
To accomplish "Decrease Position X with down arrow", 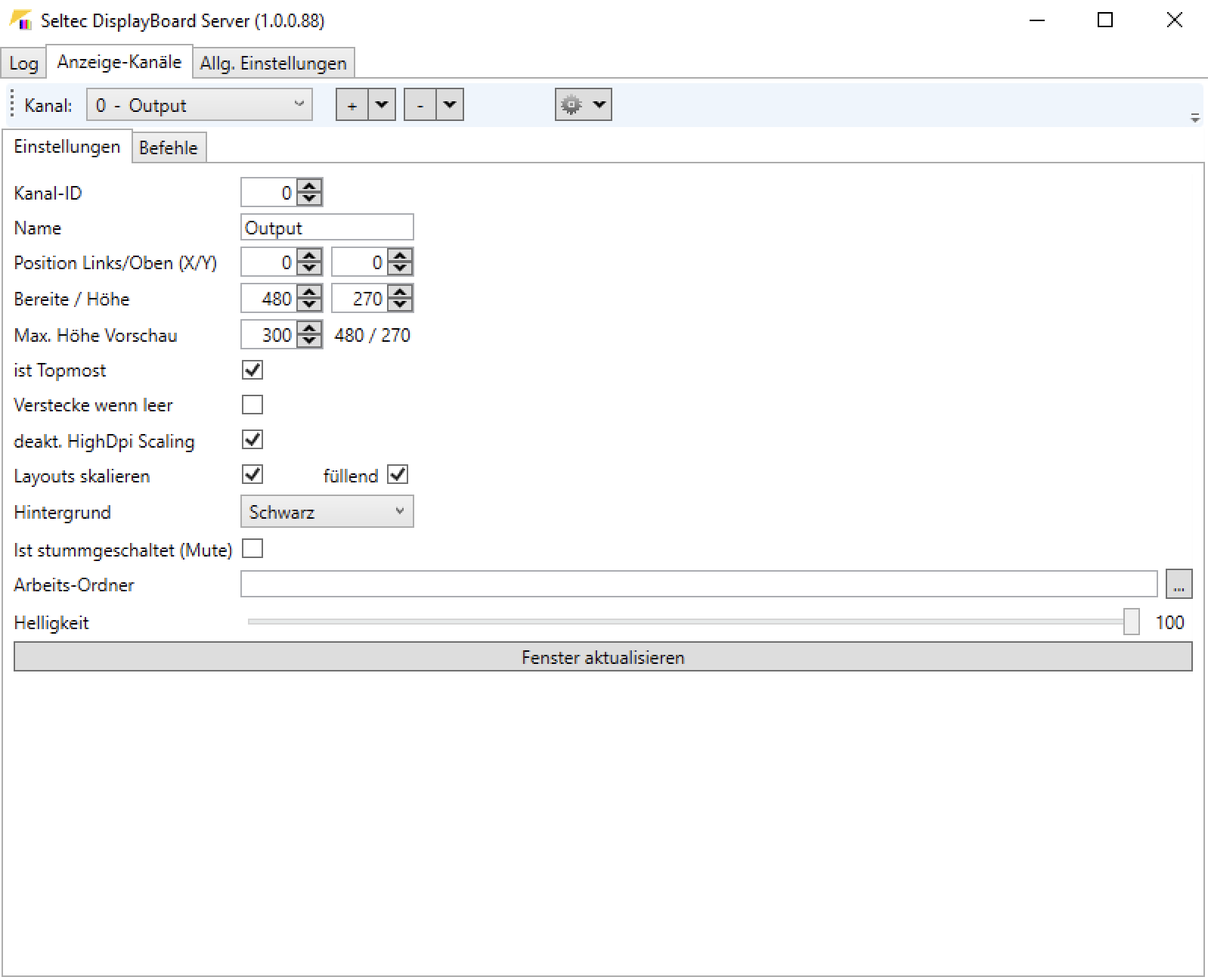I will click(x=309, y=268).
